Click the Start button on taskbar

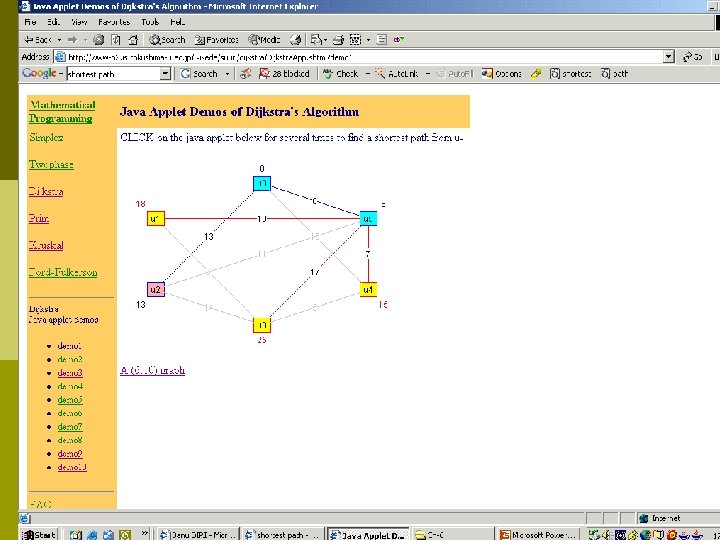(39, 534)
